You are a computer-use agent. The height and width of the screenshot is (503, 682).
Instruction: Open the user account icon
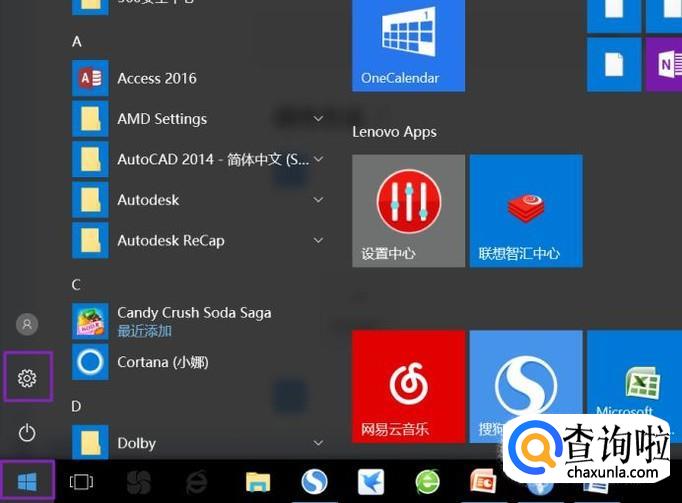click(x=27, y=324)
